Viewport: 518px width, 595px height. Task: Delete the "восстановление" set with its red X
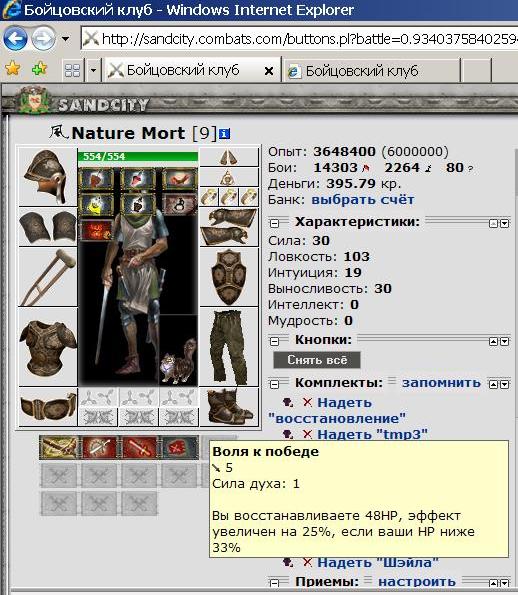(x=307, y=402)
